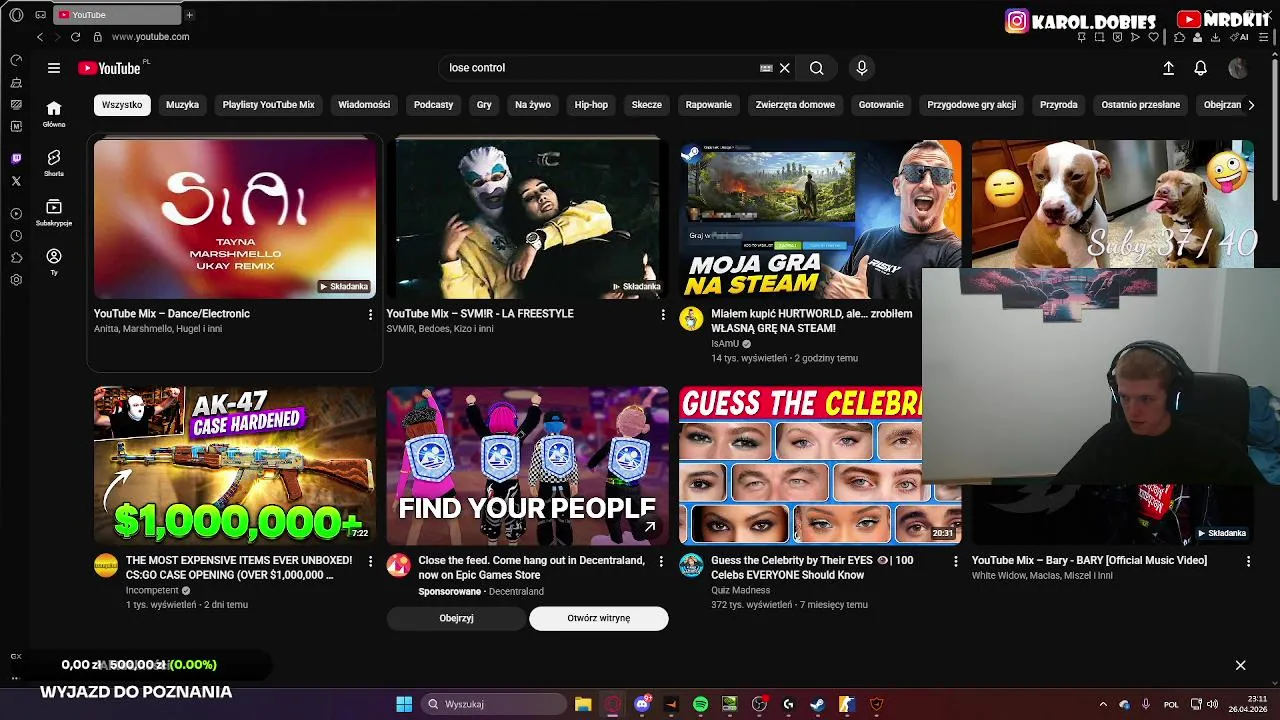
Task: Open the Find Your People ad thumbnail
Action: (527, 465)
